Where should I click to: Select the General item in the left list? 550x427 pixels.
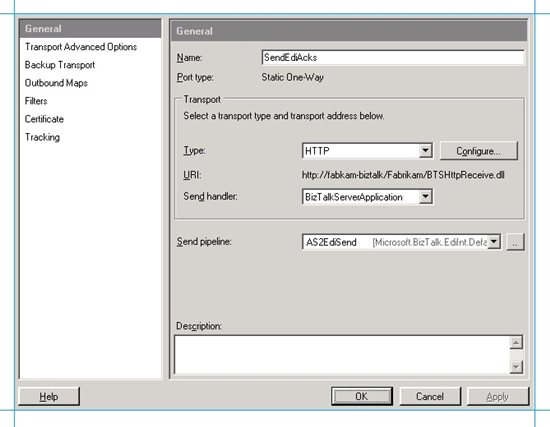[90, 29]
